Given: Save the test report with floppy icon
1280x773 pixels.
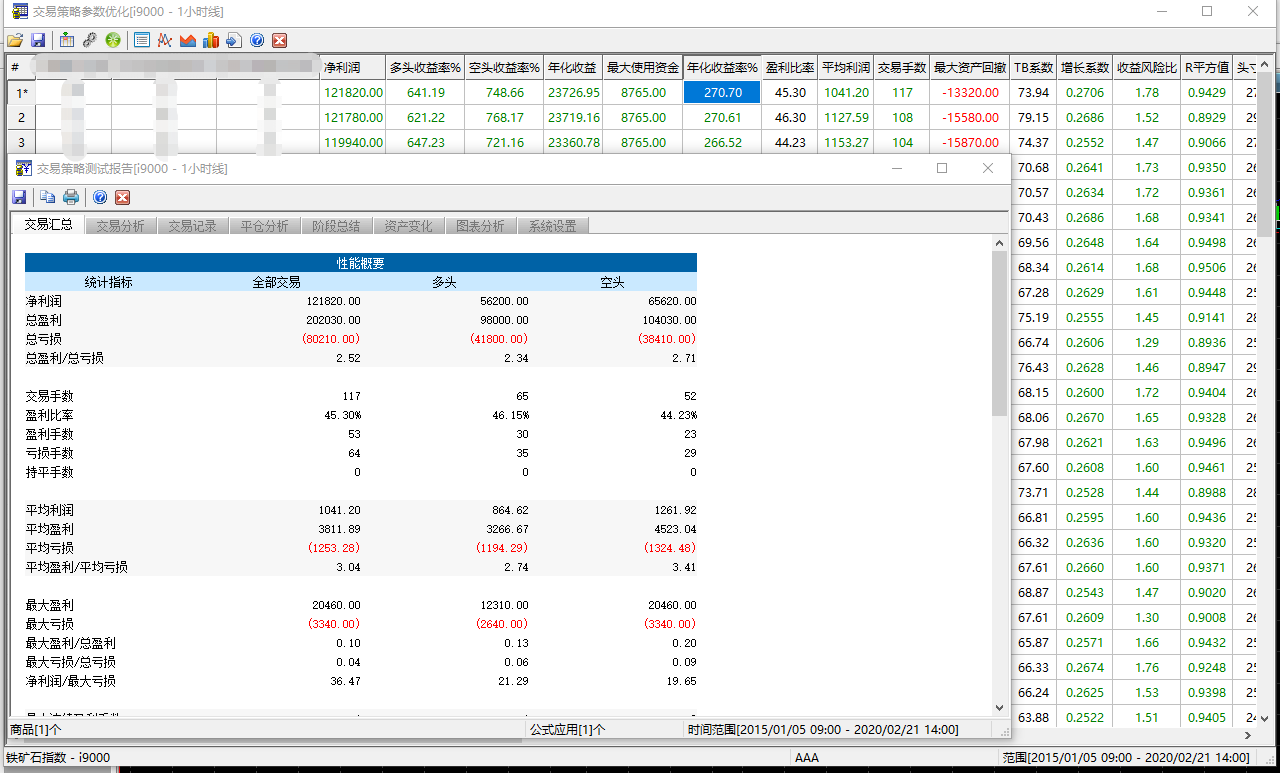Looking at the screenshot, I should (19, 197).
